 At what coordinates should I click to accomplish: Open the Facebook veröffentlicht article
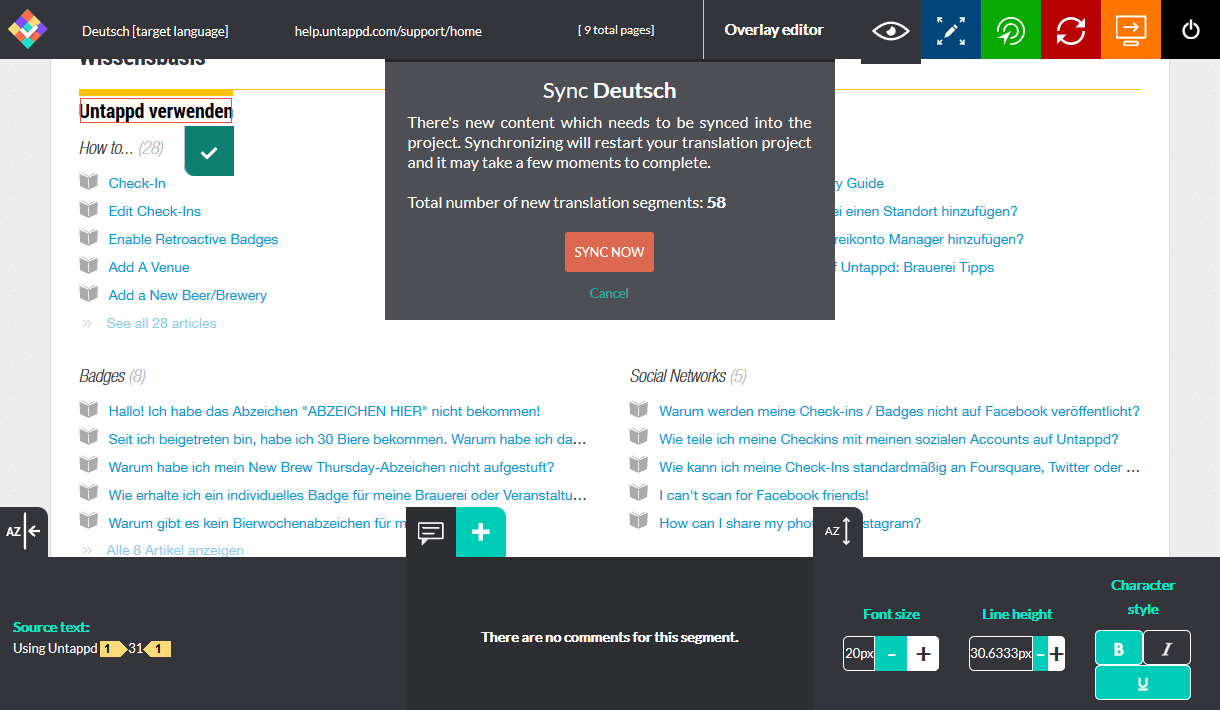pos(899,411)
